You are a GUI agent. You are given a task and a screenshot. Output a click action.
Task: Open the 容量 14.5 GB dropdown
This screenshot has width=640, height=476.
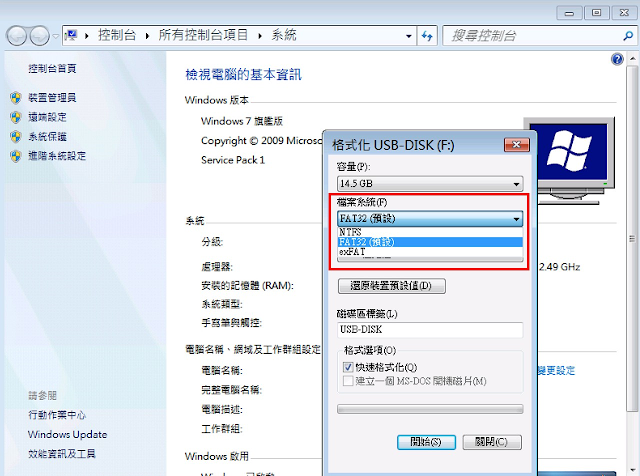(x=430, y=184)
